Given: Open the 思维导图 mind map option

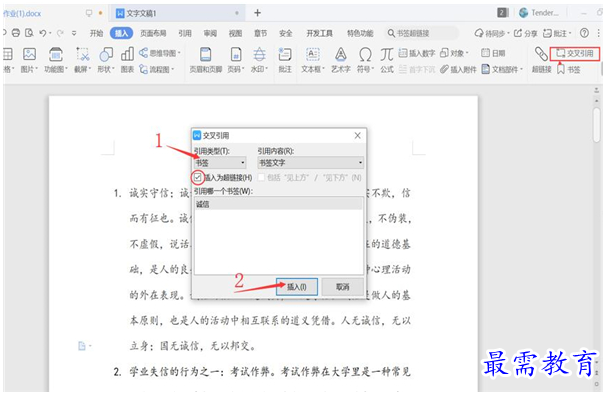Looking at the screenshot, I should (160, 53).
